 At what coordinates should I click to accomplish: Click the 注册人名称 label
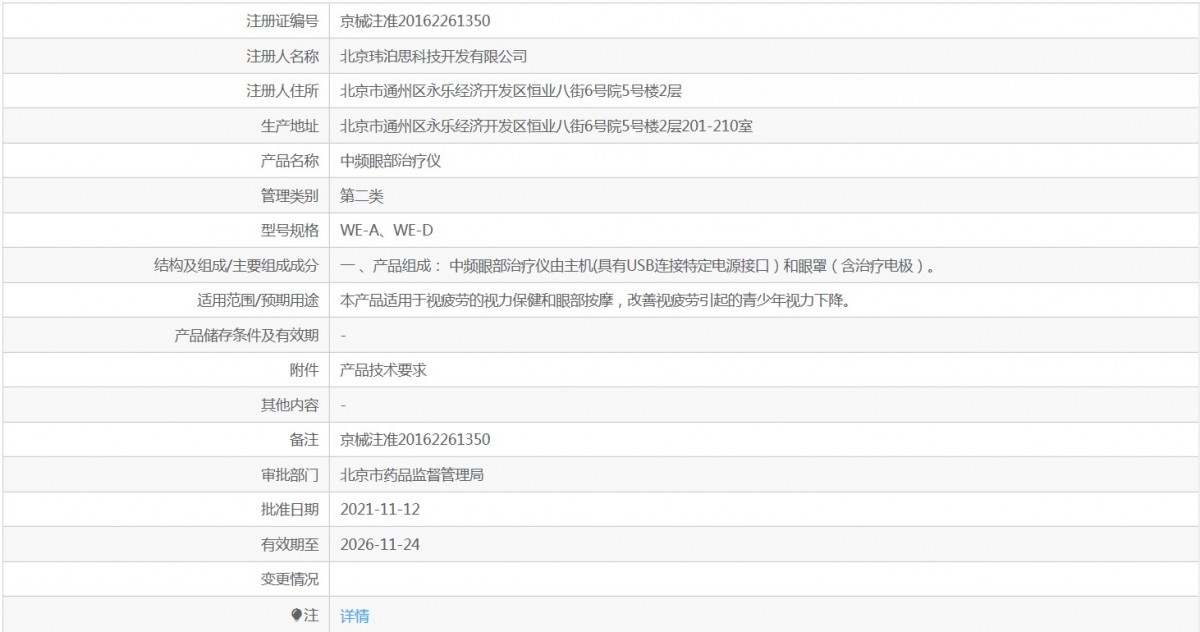coord(282,56)
